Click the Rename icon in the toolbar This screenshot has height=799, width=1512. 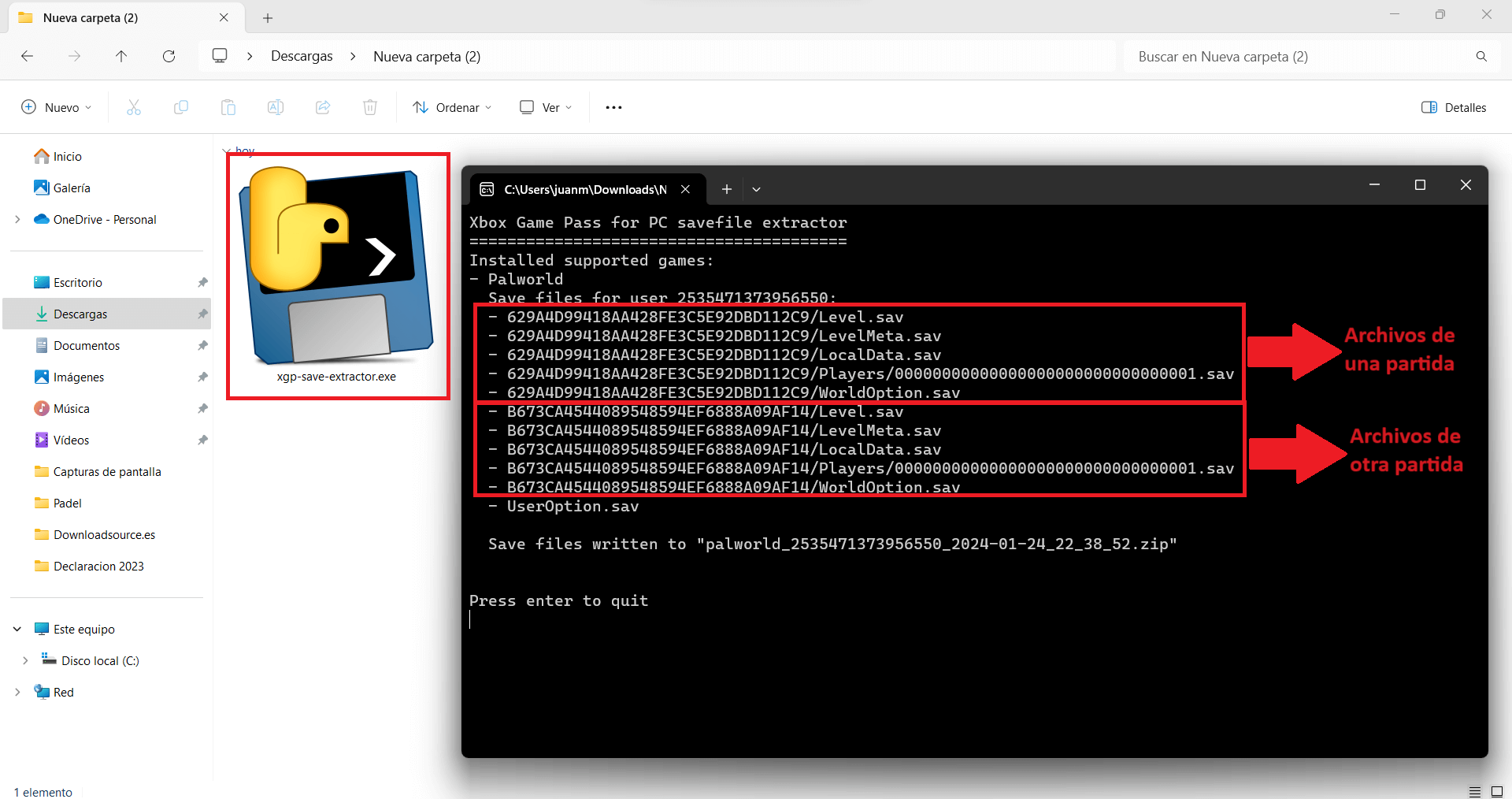(276, 107)
